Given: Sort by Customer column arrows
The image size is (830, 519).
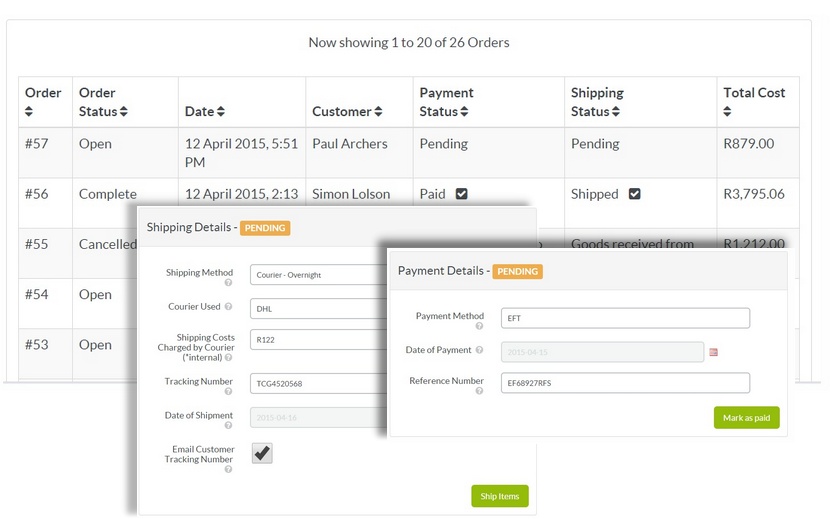Looking at the screenshot, I should (378, 112).
